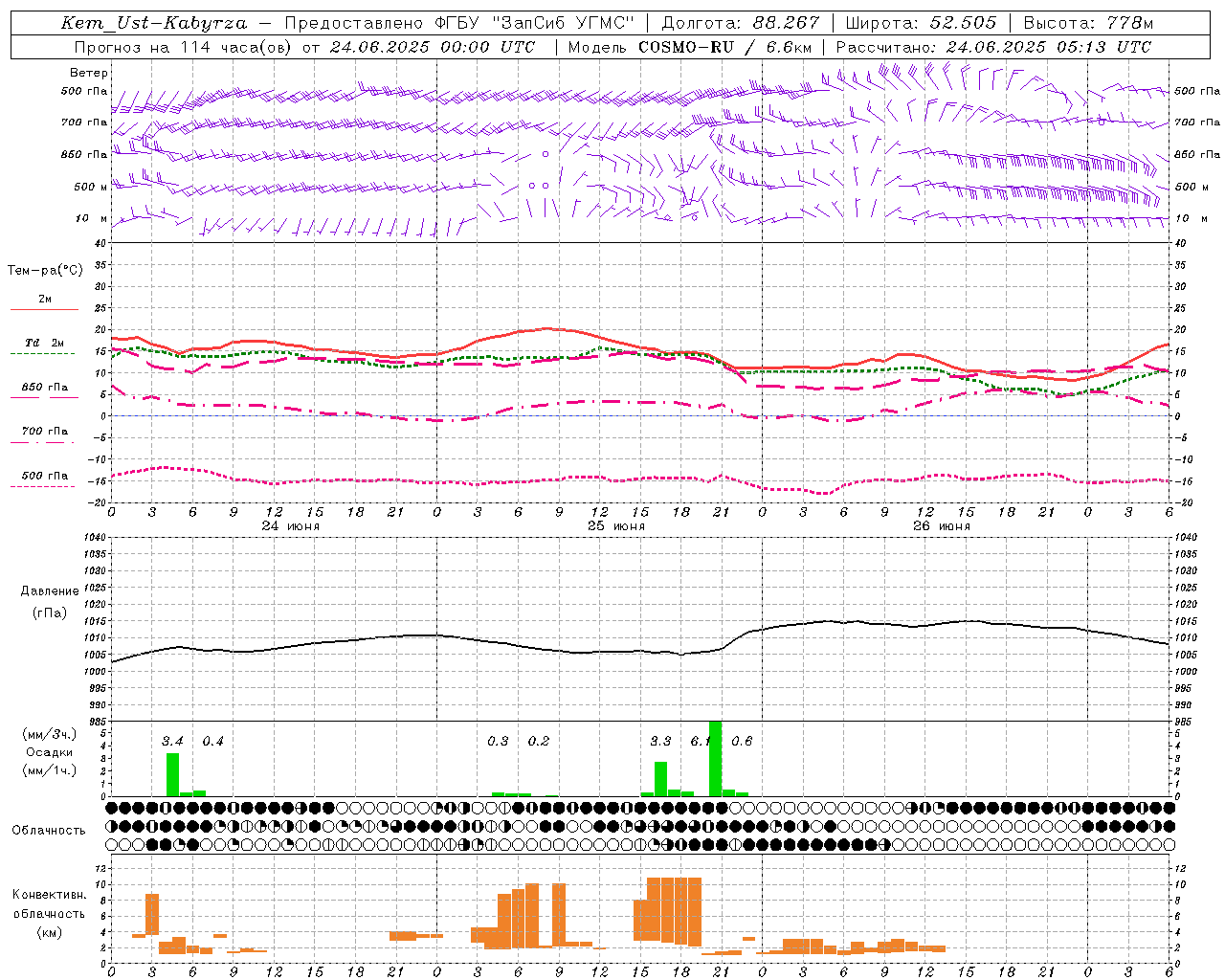Click the '25 июня' date label
This screenshot has height=980, width=1225.
[x=616, y=526]
